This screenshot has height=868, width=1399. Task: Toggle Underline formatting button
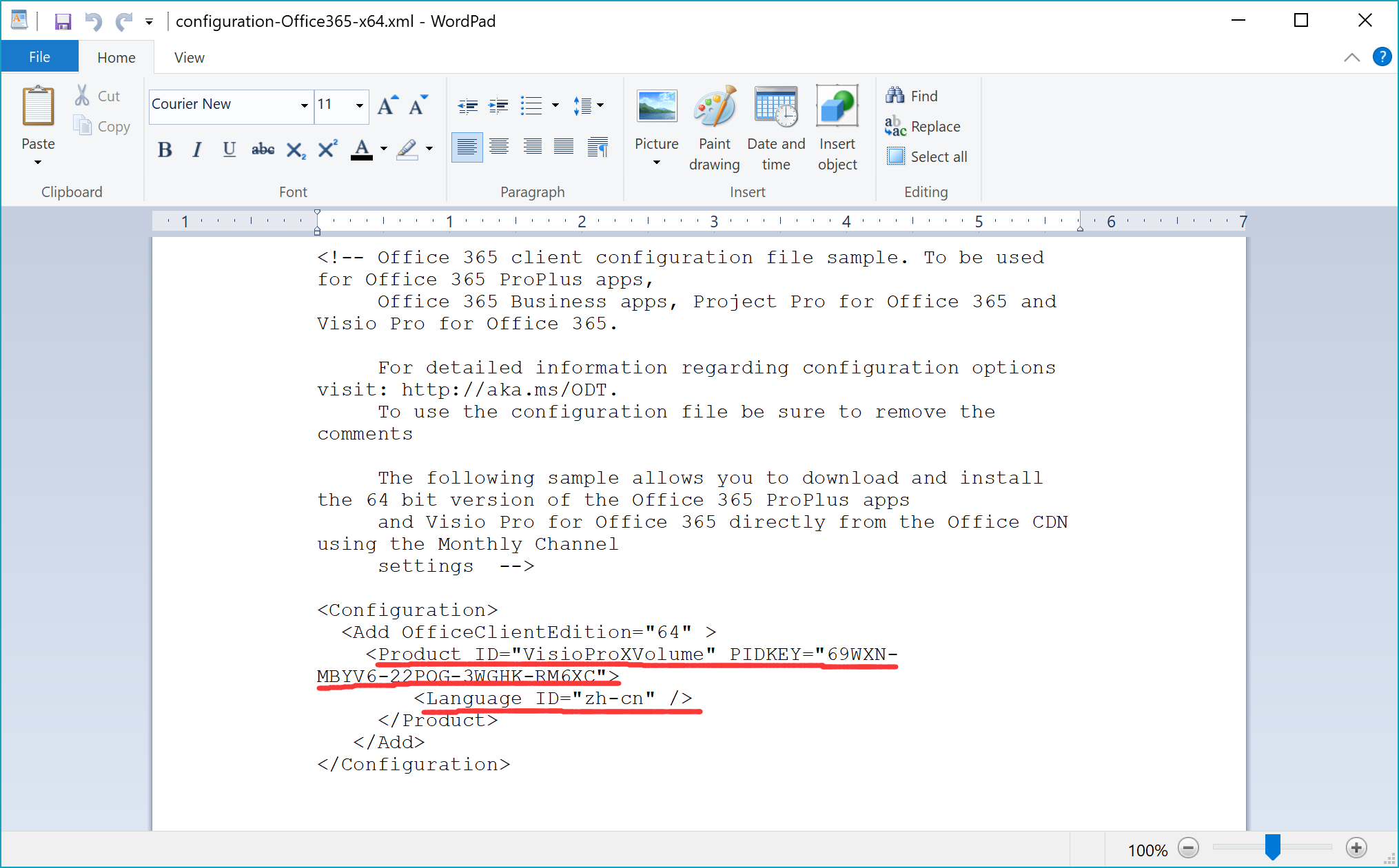click(x=229, y=149)
